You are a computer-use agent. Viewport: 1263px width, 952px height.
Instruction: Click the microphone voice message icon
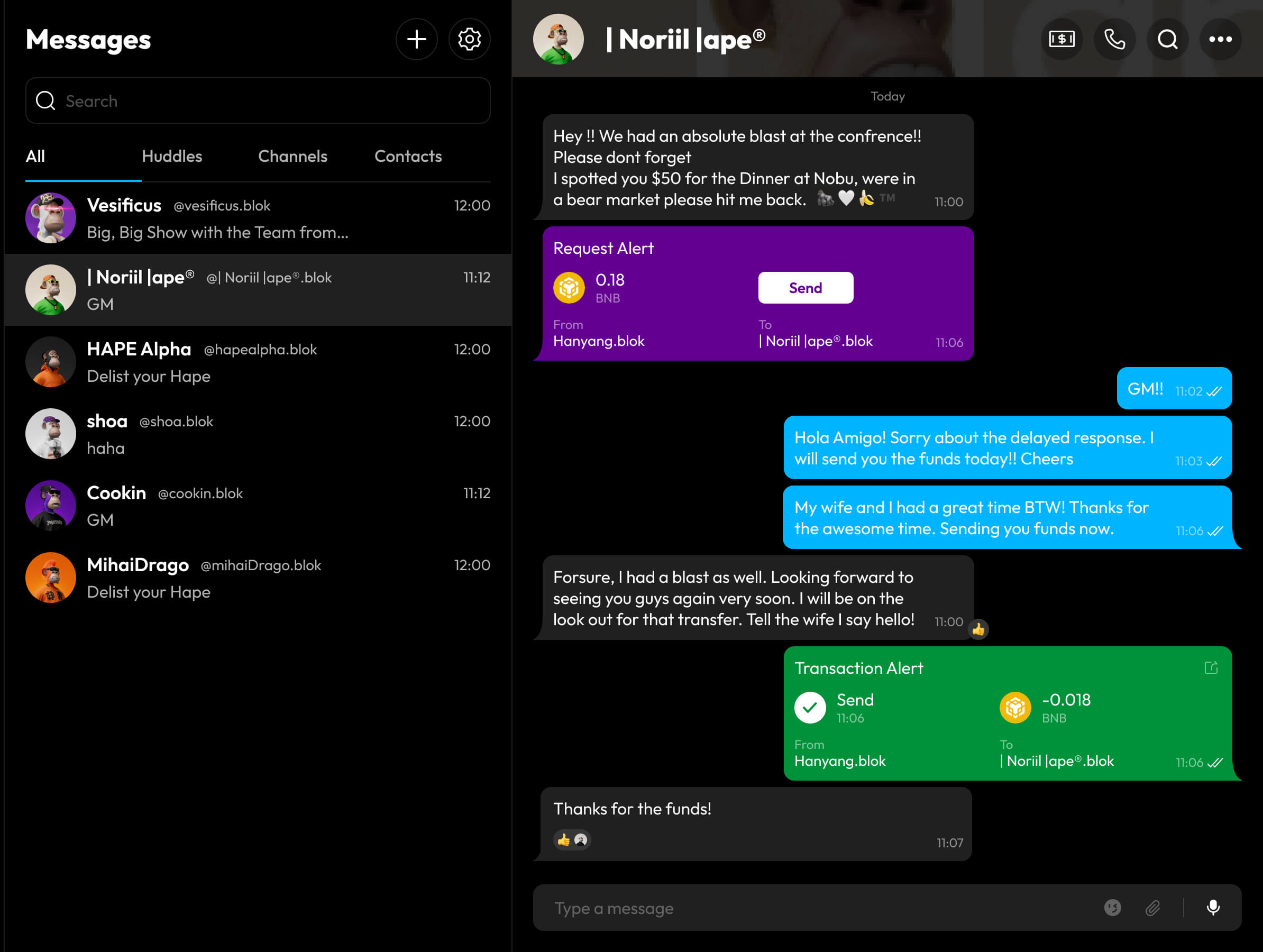[x=1213, y=908]
